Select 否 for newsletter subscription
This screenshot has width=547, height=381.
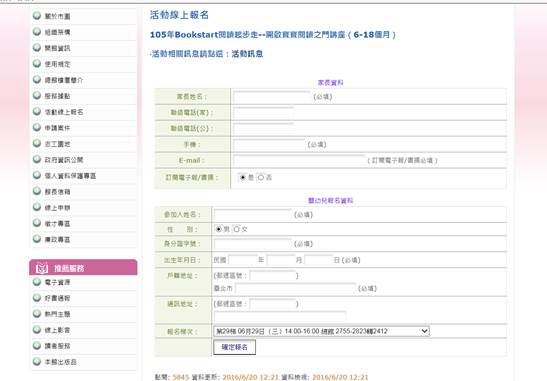point(261,177)
